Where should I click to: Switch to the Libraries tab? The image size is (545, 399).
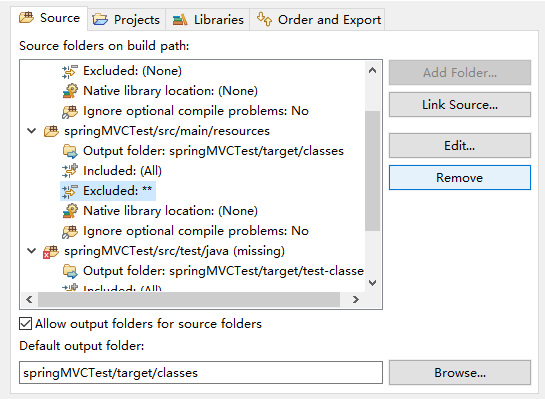(x=208, y=20)
